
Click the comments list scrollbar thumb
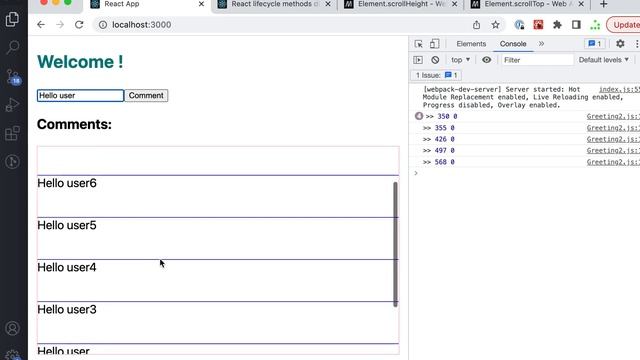point(395,244)
